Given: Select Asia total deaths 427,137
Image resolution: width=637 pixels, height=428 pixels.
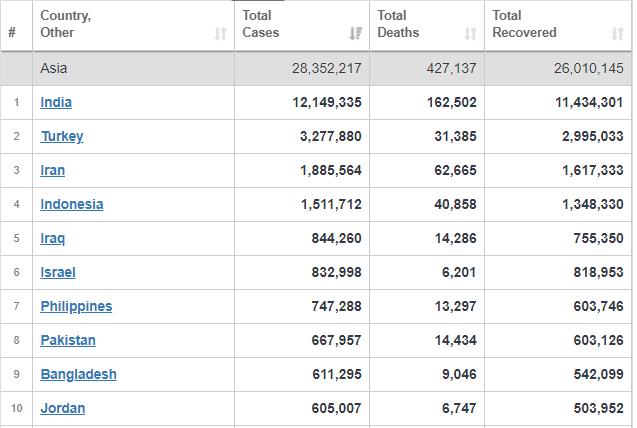Looking at the screenshot, I should 451,68.
